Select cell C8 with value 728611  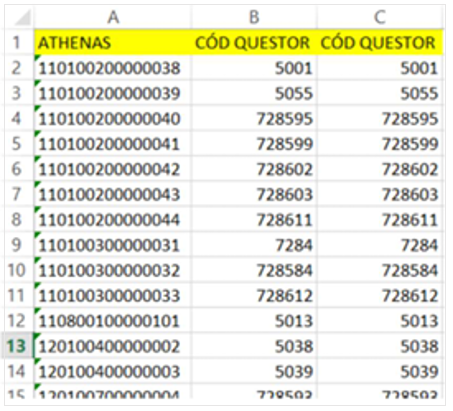coord(380,220)
